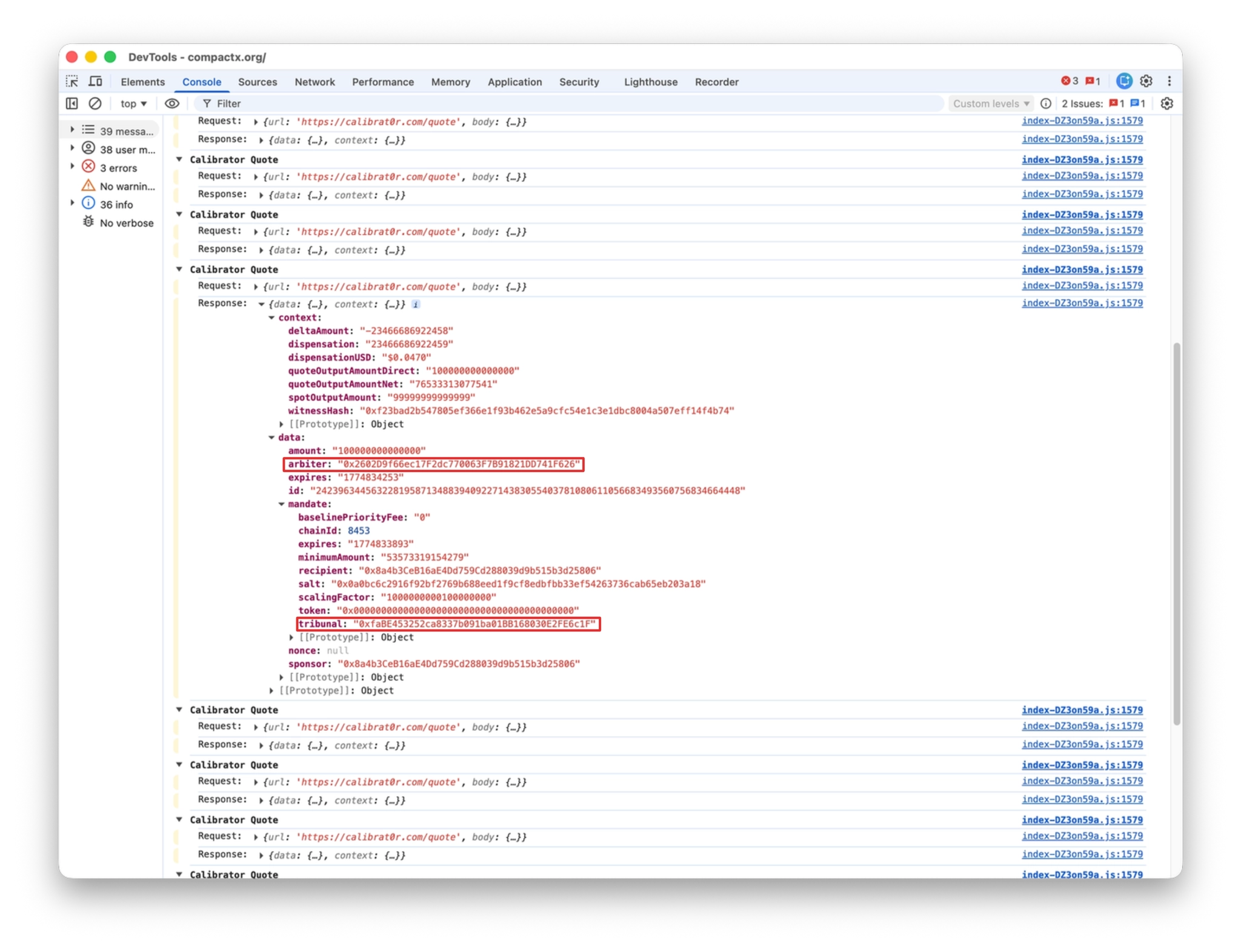Switch to the Sources tab
Viewport: 1241px width, 952px height.
[x=258, y=82]
